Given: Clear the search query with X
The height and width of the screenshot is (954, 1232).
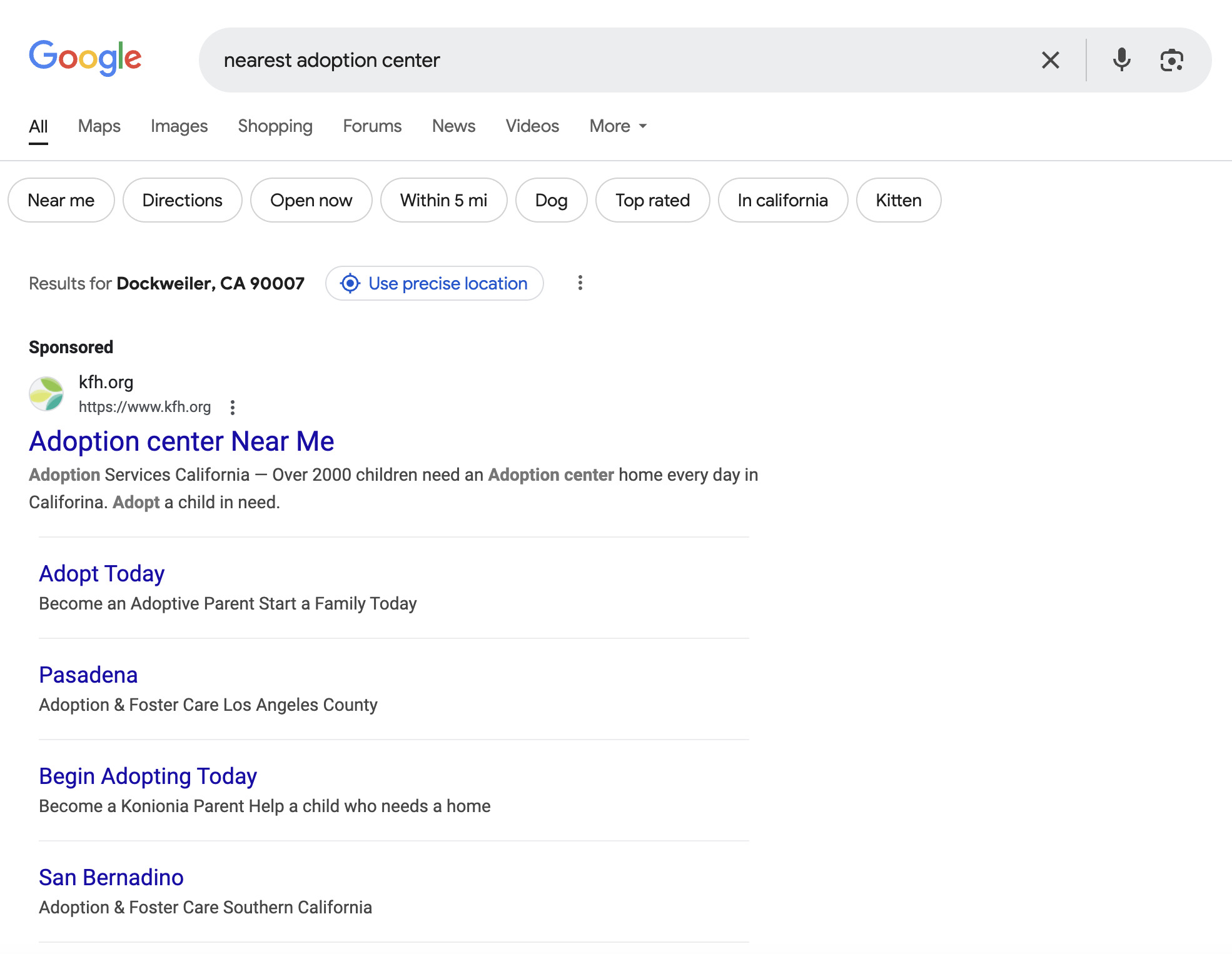Looking at the screenshot, I should click(1050, 60).
